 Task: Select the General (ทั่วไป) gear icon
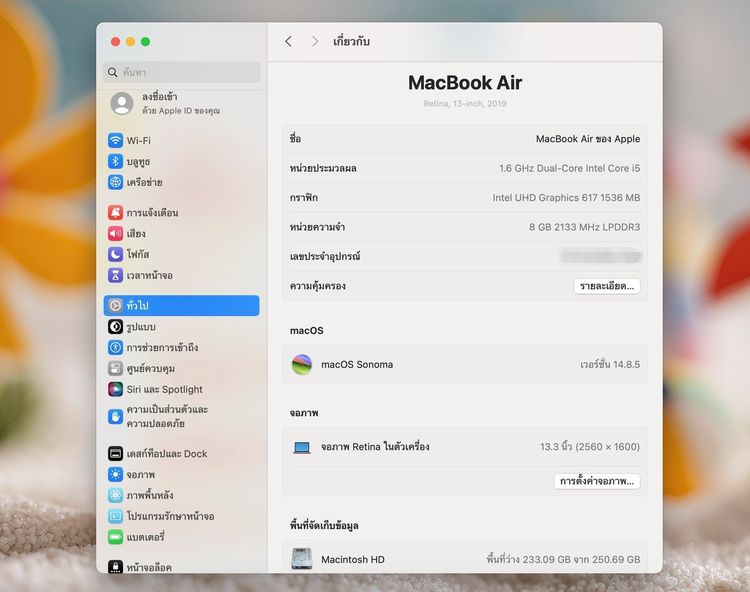point(115,305)
